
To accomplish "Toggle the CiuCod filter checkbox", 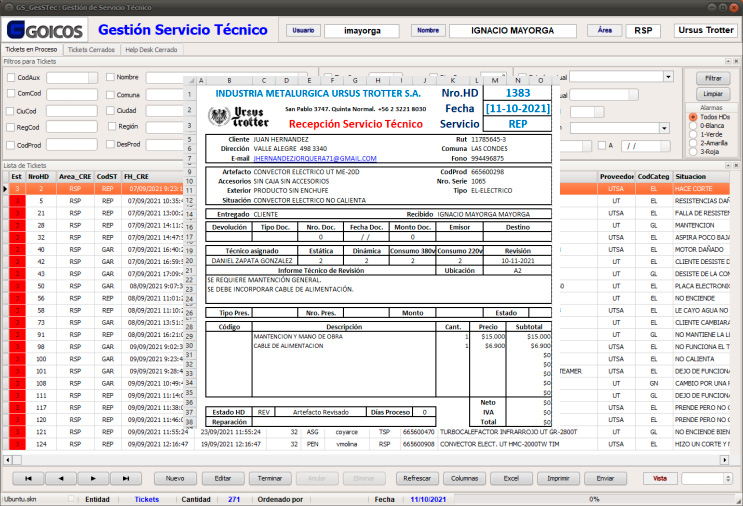I will [10, 111].
